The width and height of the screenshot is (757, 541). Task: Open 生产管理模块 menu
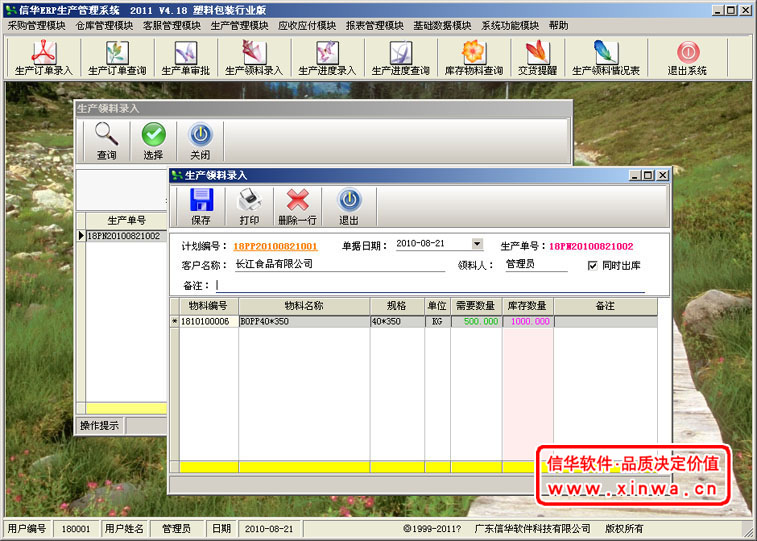tap(239, 26)
